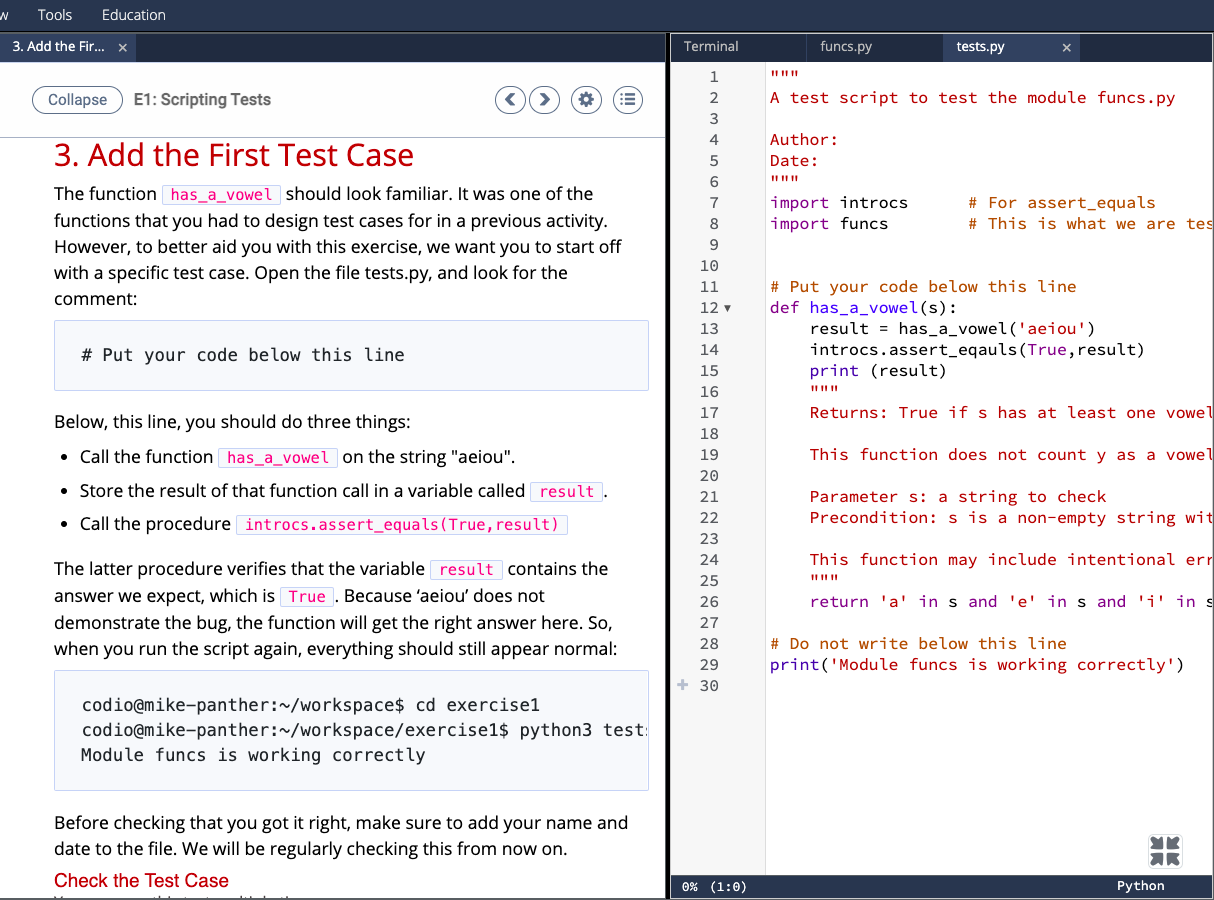Switch to the Terminal tab
The width and height of the screenshot is (1214, 900).
tap(709, 46)
